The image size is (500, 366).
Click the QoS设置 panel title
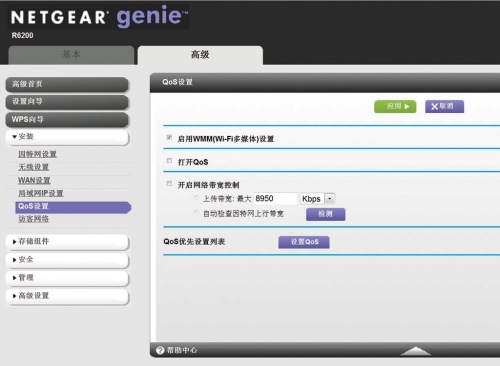click(x=177, y=82)
